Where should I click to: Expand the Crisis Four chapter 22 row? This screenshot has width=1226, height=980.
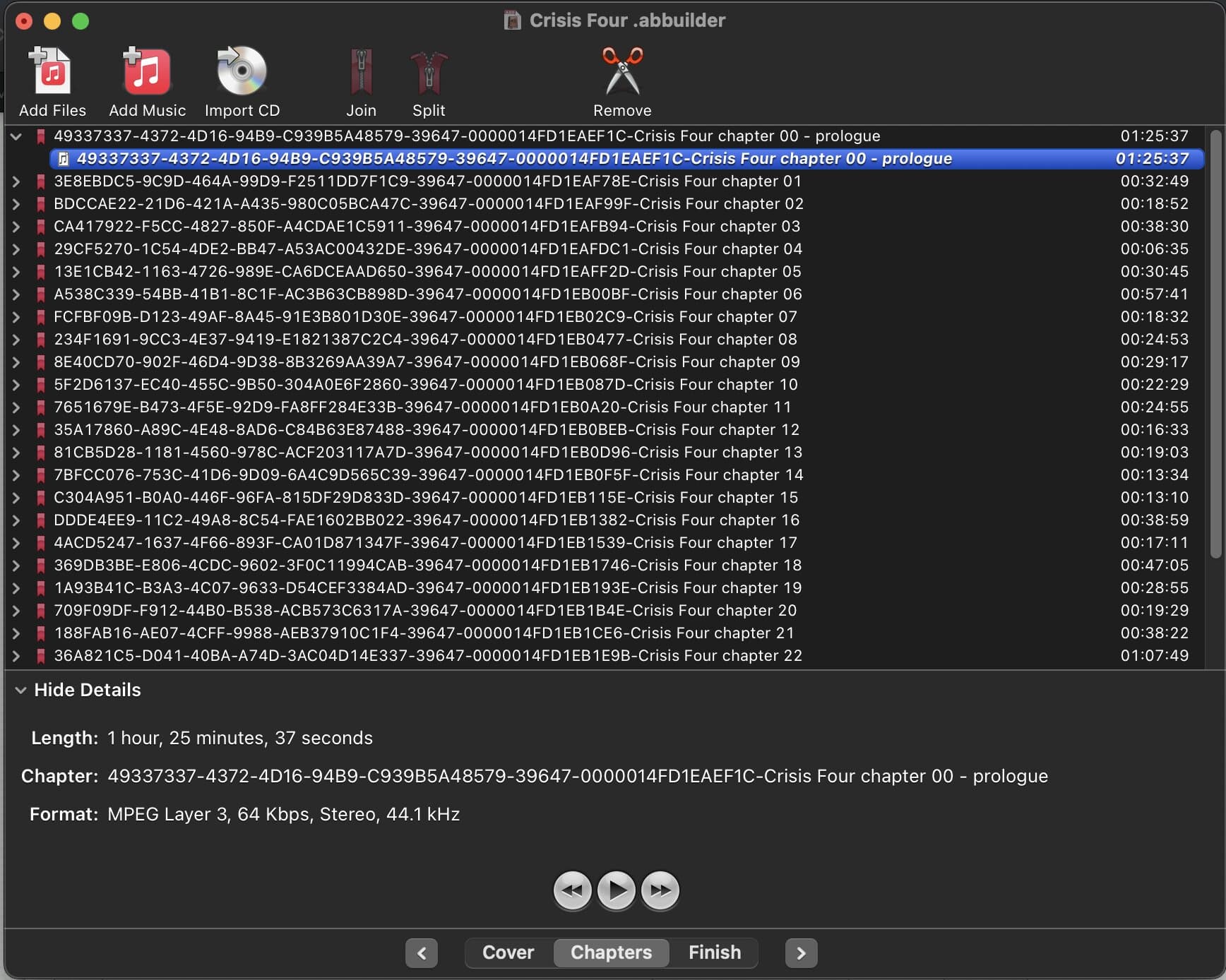(x=16, y=656)
